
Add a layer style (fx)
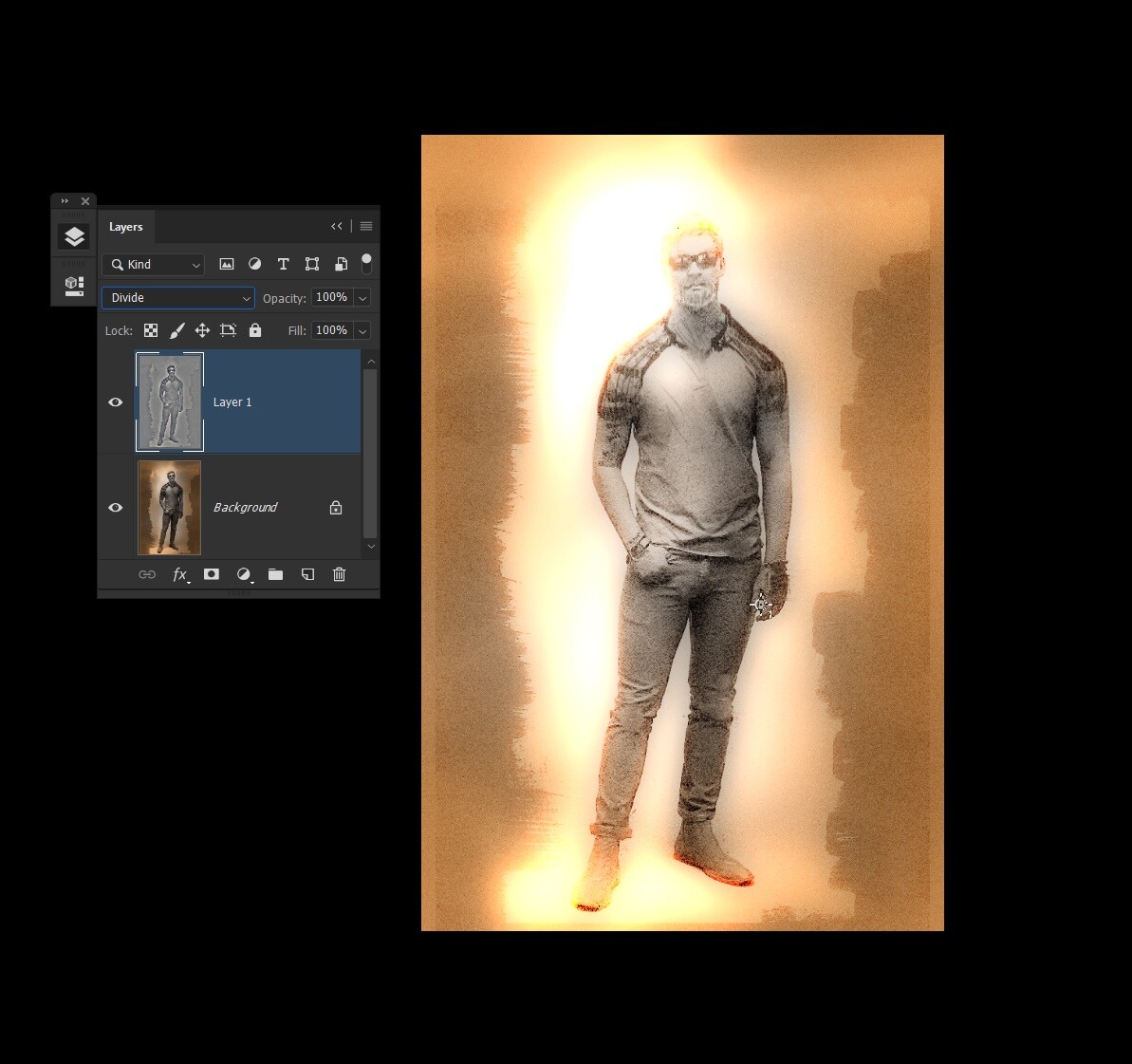pos(179,575)
